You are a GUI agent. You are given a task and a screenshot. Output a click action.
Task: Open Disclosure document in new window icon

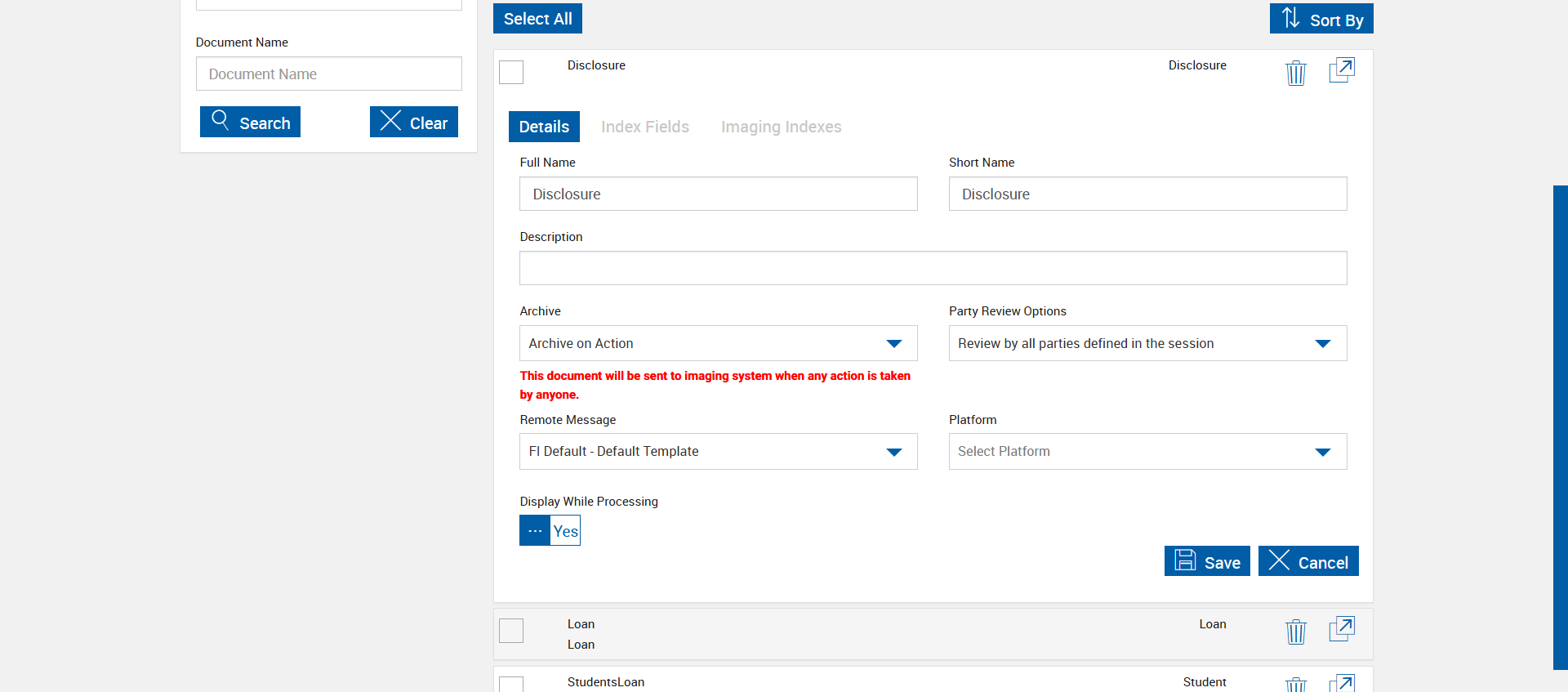(1342, 70)
